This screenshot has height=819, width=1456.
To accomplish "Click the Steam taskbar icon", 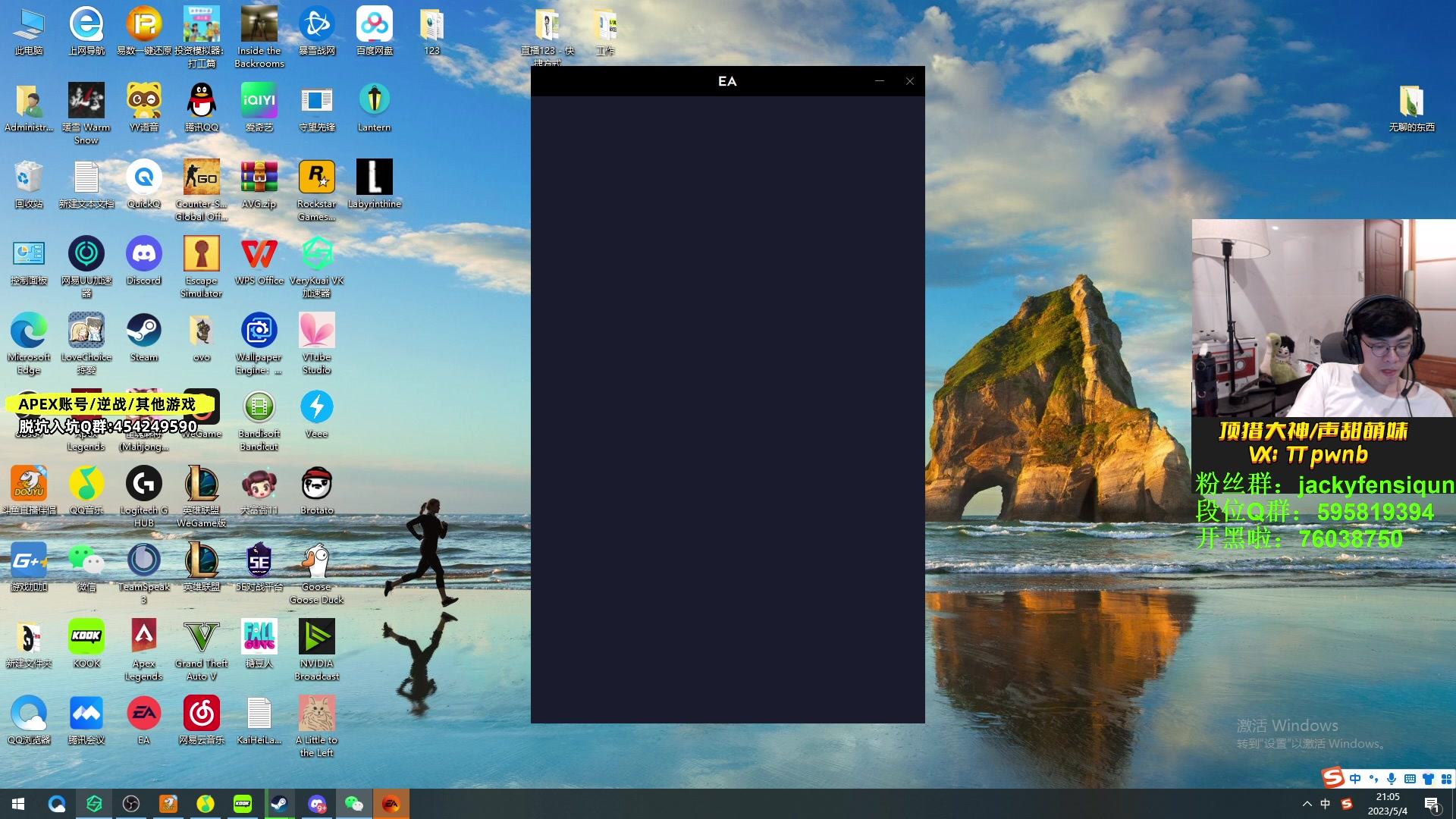I will tap(279, 804).
